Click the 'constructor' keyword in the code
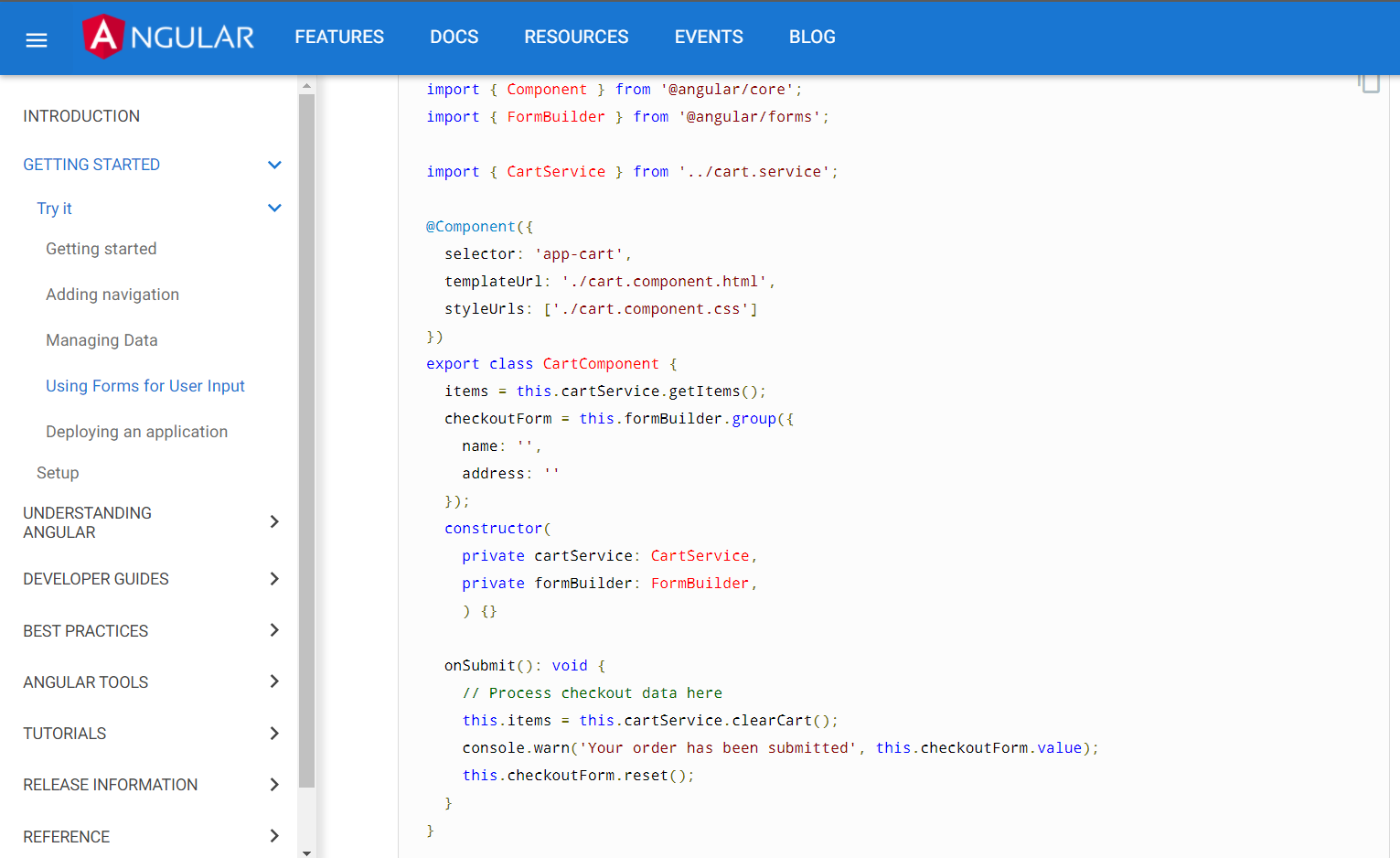 coord(494,529)
